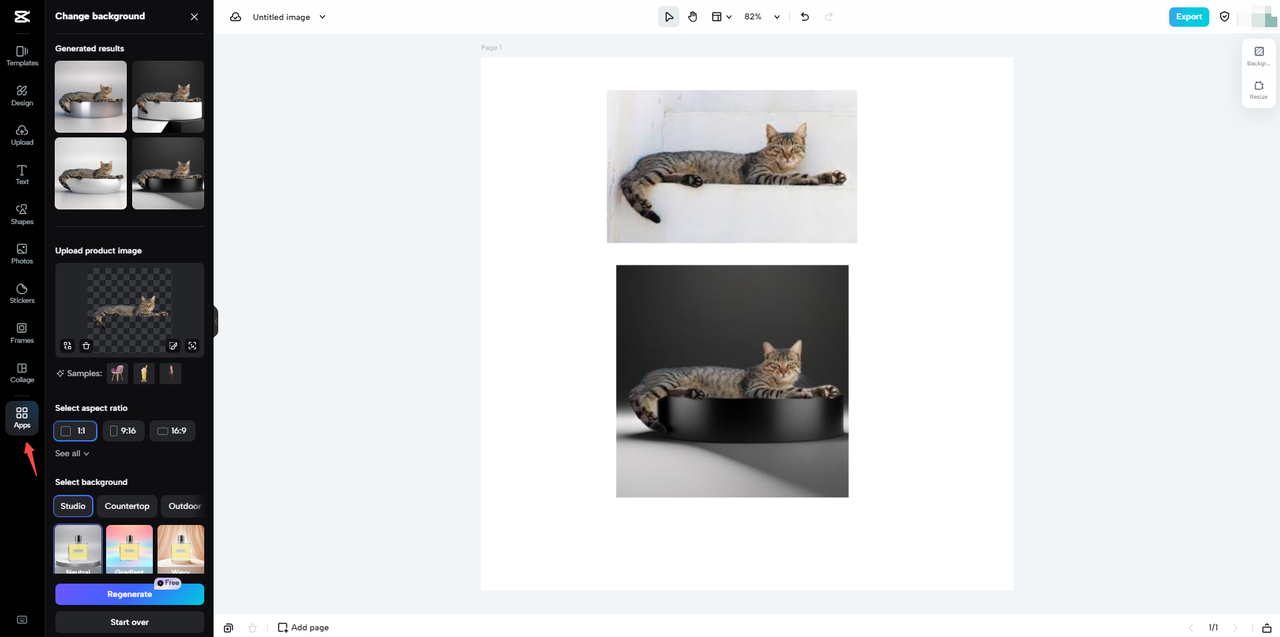Select the light gray generated result thumbnail
Screen dimensions: 1280x637
coord(91,97)
